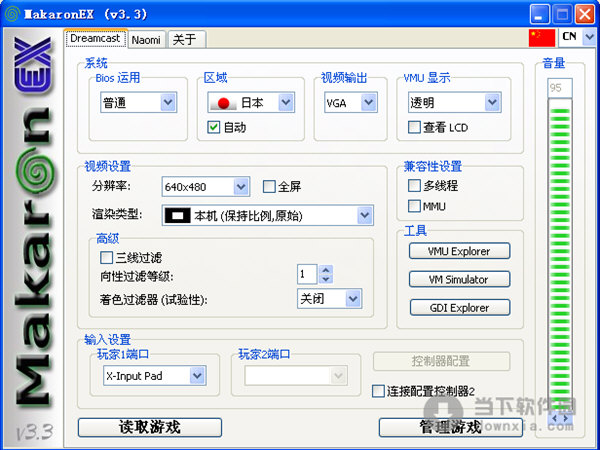
Task: Click the MakaronEX title bar swirl icon
Action: coord(12,15)
